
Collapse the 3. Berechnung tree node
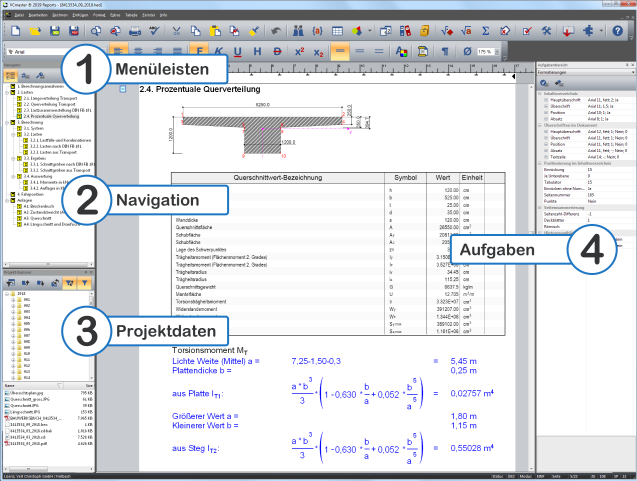(x=6, y=122)
